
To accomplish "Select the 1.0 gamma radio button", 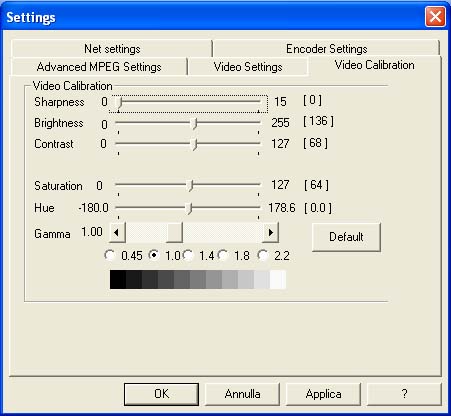I will click(x=154, y=255).
